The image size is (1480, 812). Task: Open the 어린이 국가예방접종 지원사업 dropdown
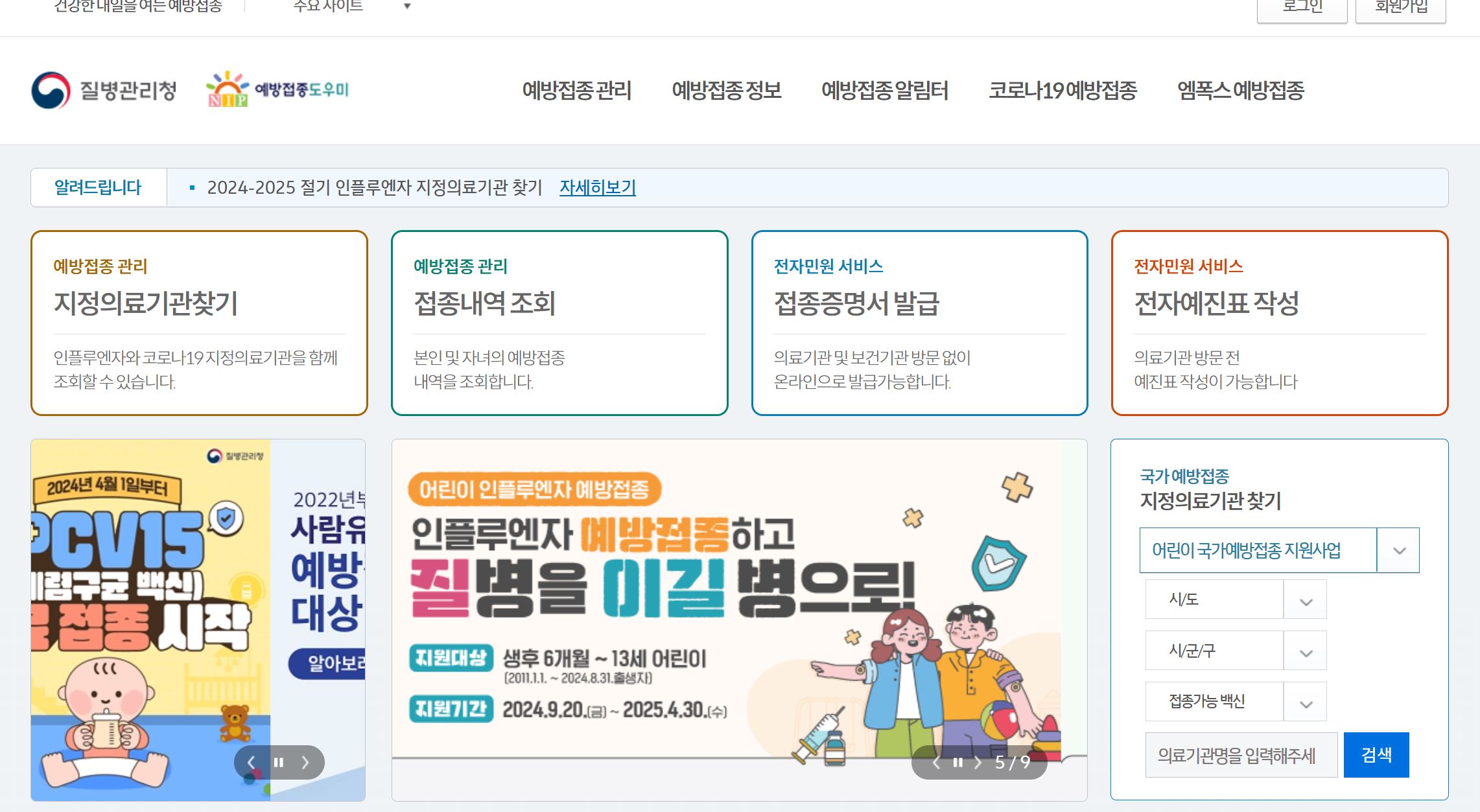tap(1398, 550)
